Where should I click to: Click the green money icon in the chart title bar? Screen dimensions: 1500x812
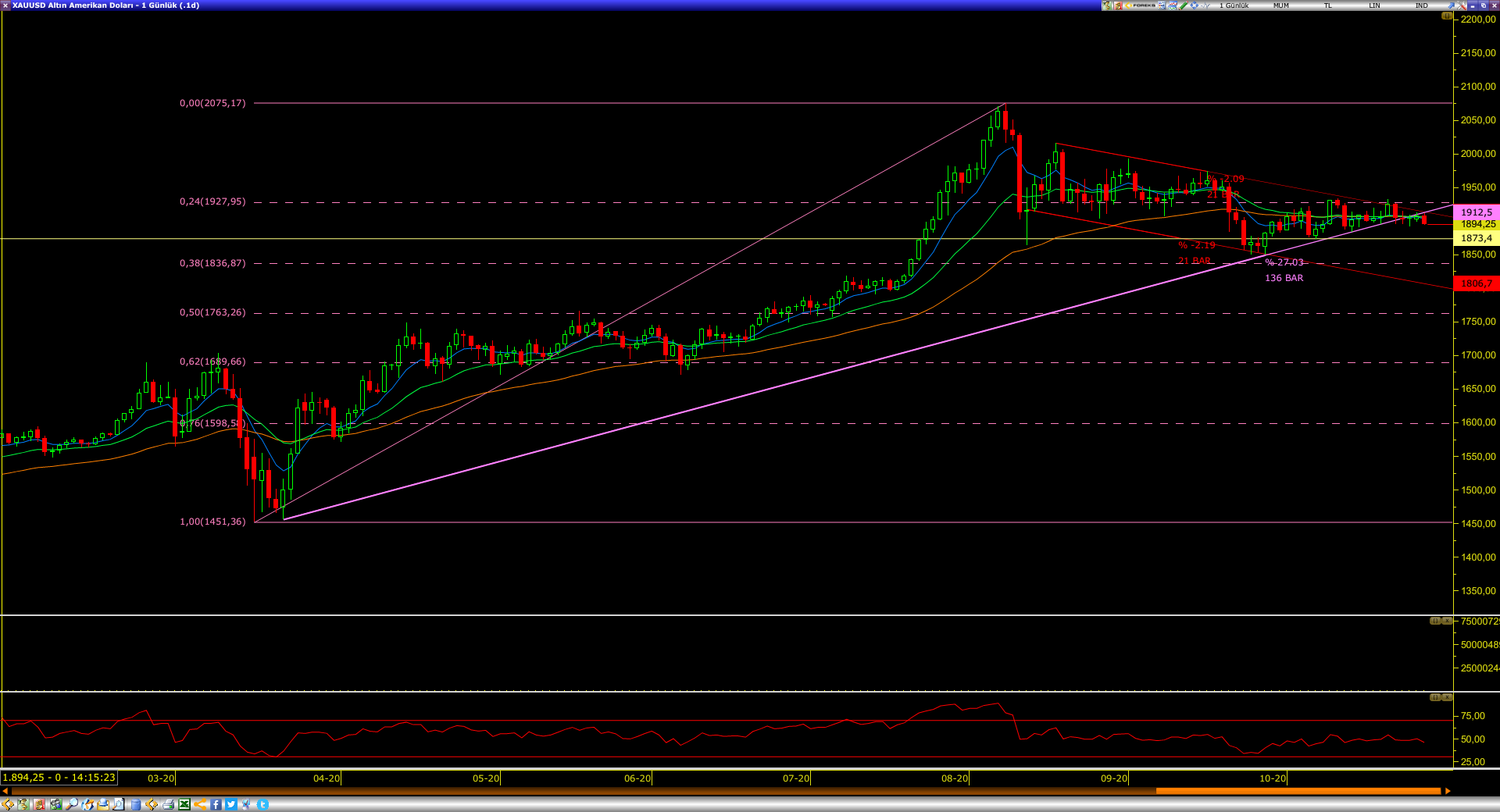[x=1106, y=5]
